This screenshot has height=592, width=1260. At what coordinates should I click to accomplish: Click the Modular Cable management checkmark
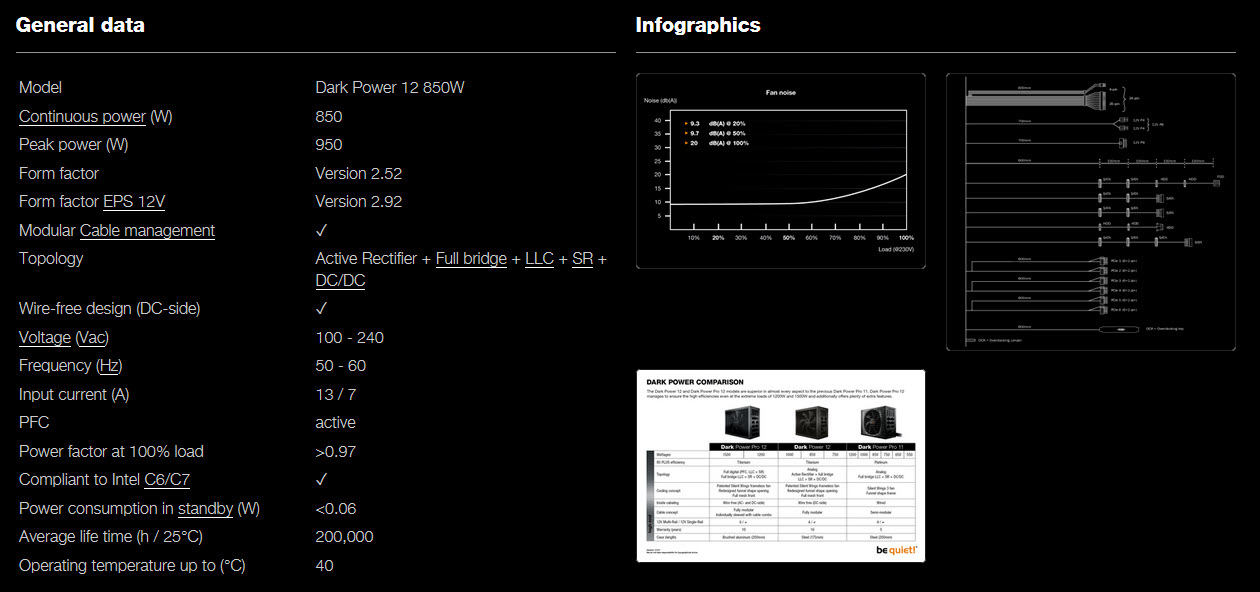click(322, 230)
